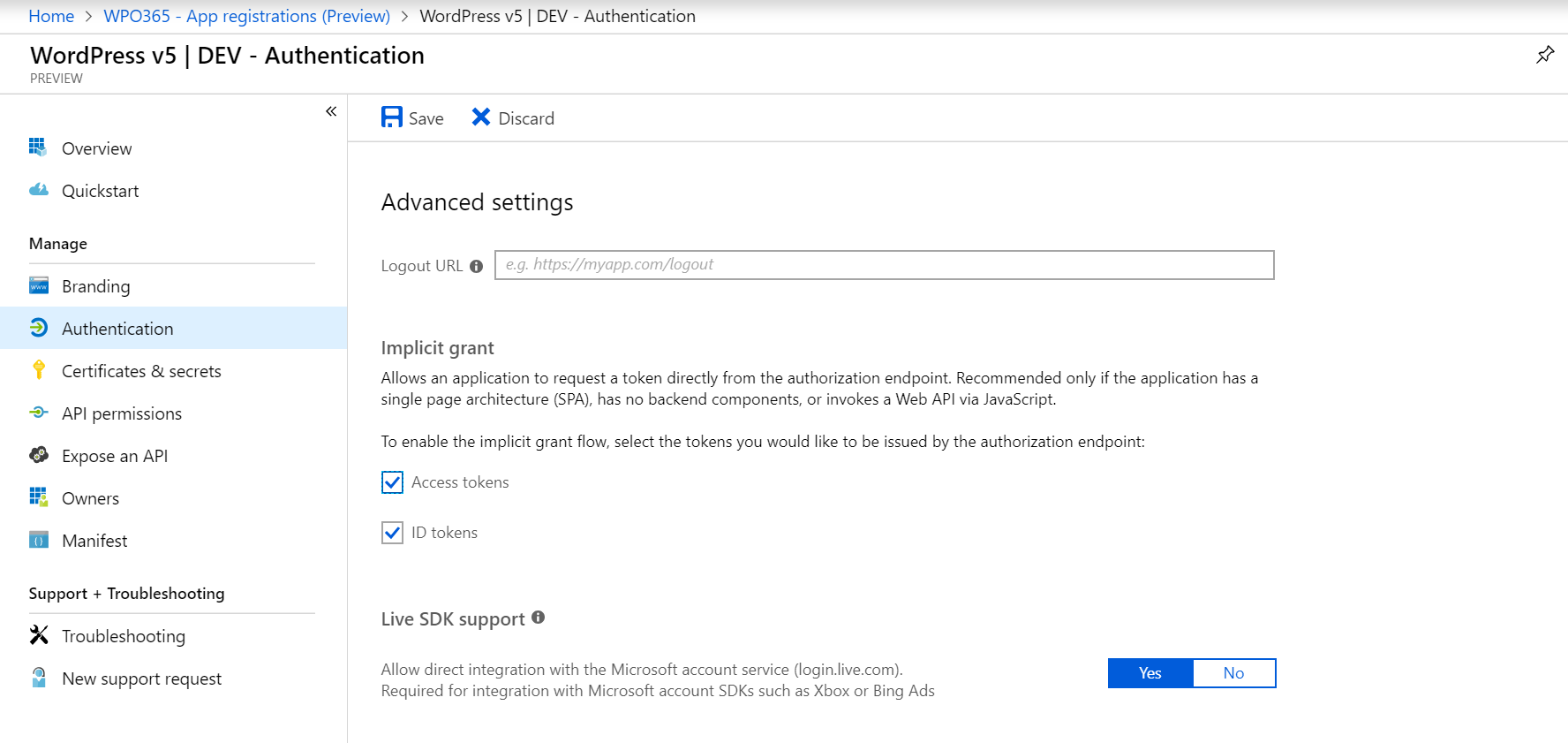Open the Quickstart menu item
Image resolution: width=1568 pixels, height=743 pixels.
173,191
